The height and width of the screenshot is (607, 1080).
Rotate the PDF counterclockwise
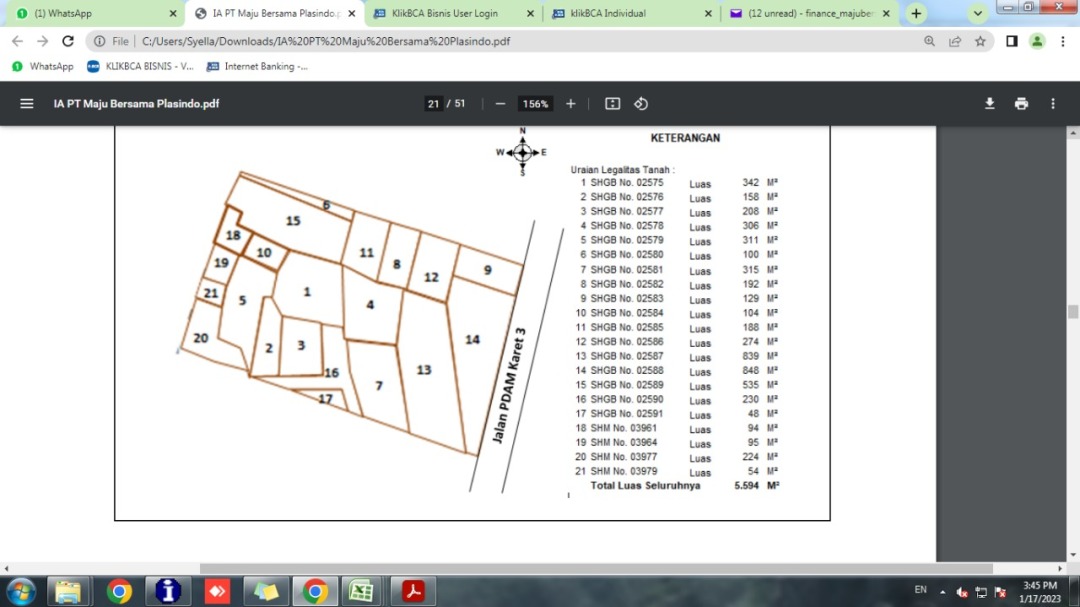(641, 104)
